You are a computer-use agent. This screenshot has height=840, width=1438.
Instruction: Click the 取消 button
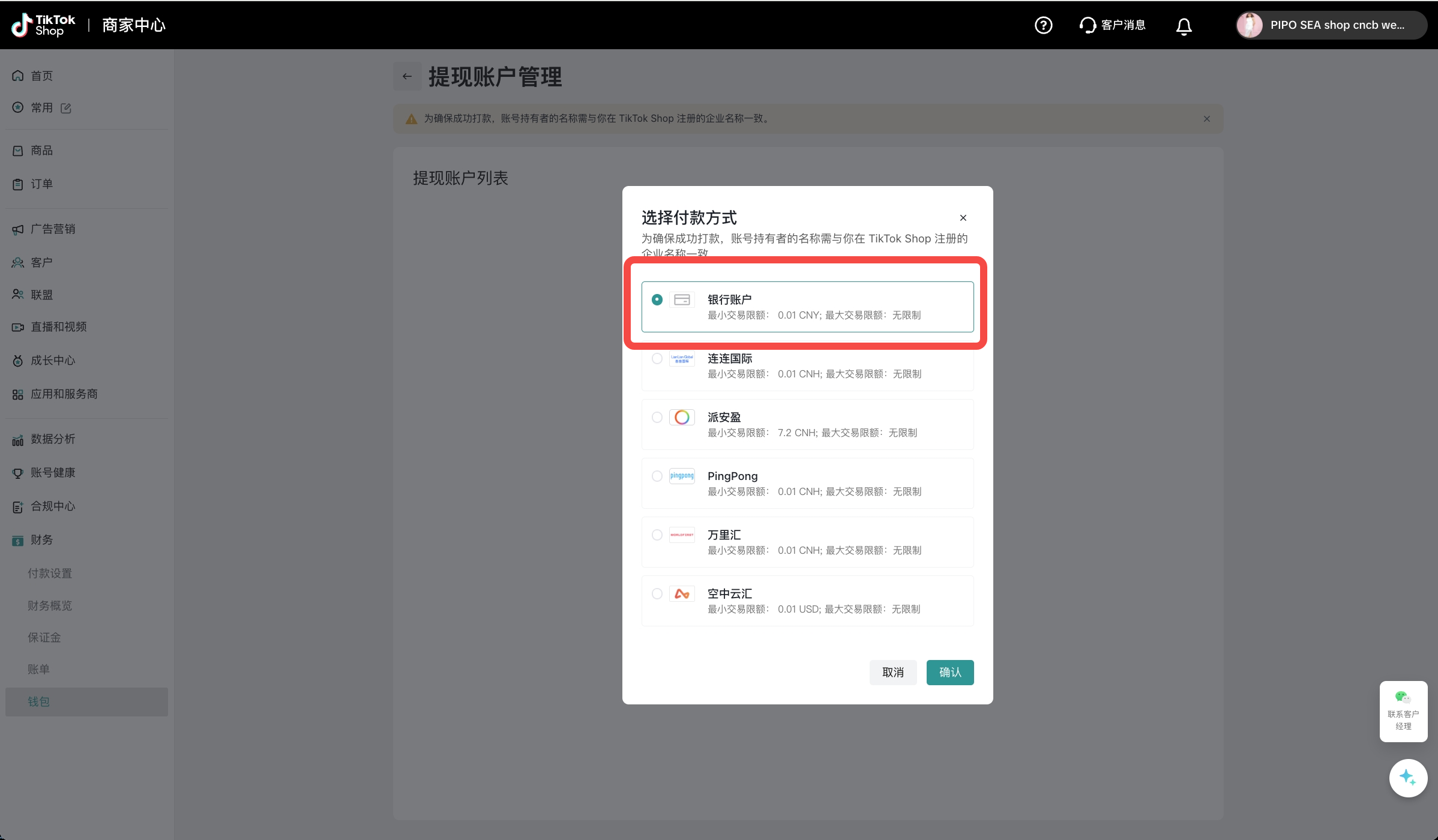(x=892, y=673)
